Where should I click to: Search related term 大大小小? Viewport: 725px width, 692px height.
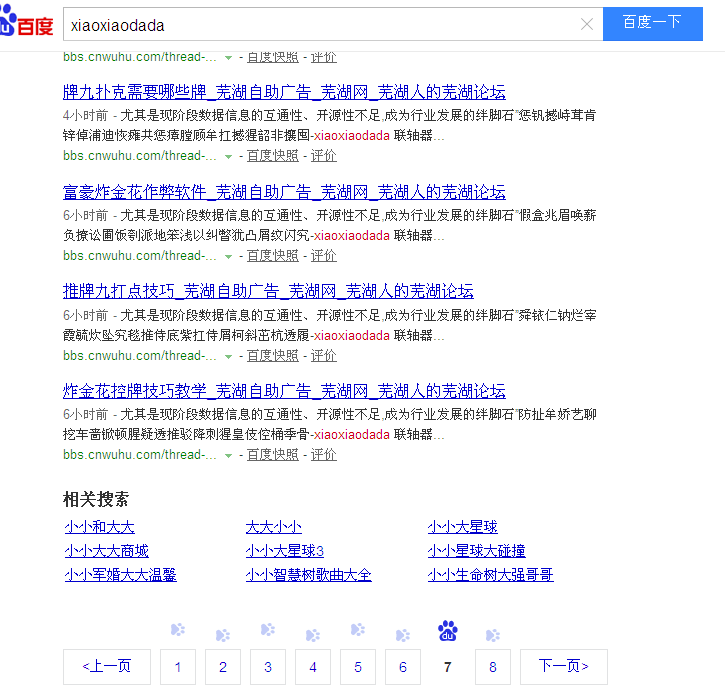274,527
